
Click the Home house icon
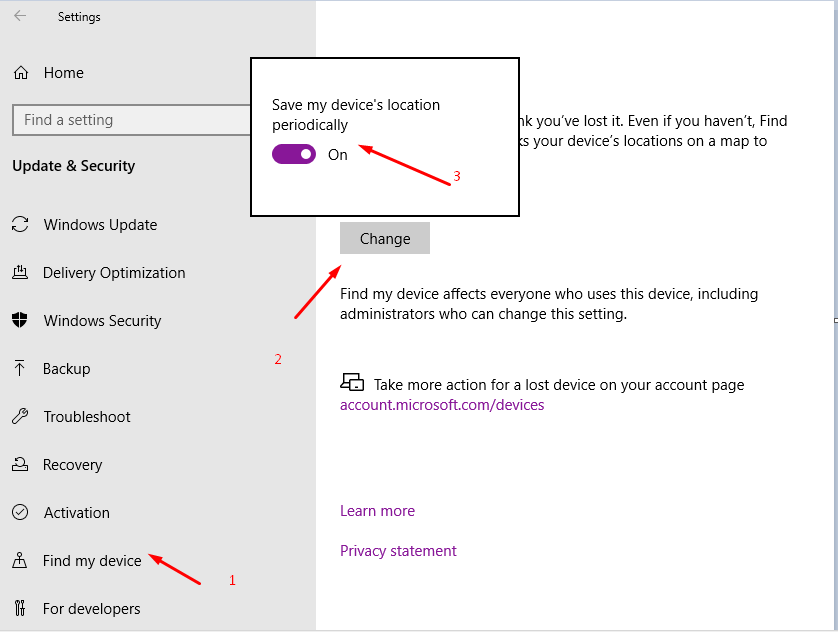click(x=21, y=73)
